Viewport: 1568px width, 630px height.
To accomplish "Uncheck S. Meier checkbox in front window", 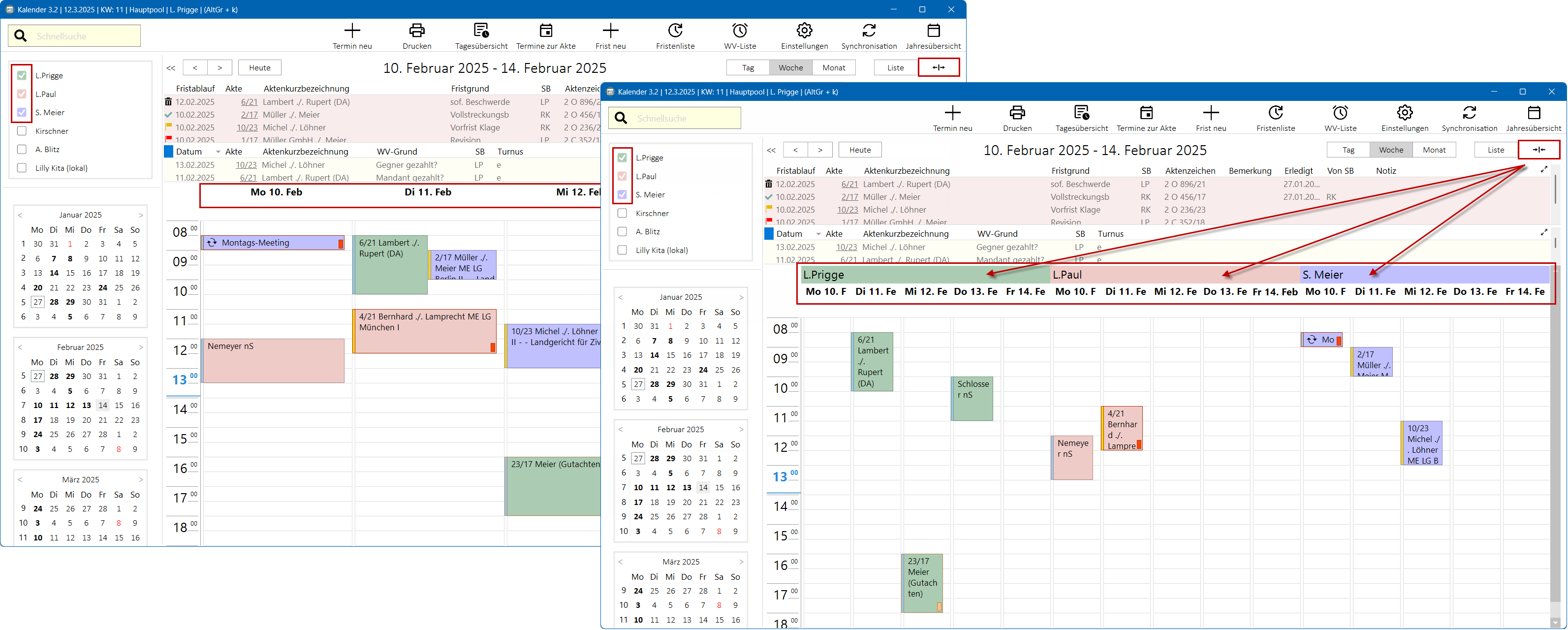I will [622, 195].
